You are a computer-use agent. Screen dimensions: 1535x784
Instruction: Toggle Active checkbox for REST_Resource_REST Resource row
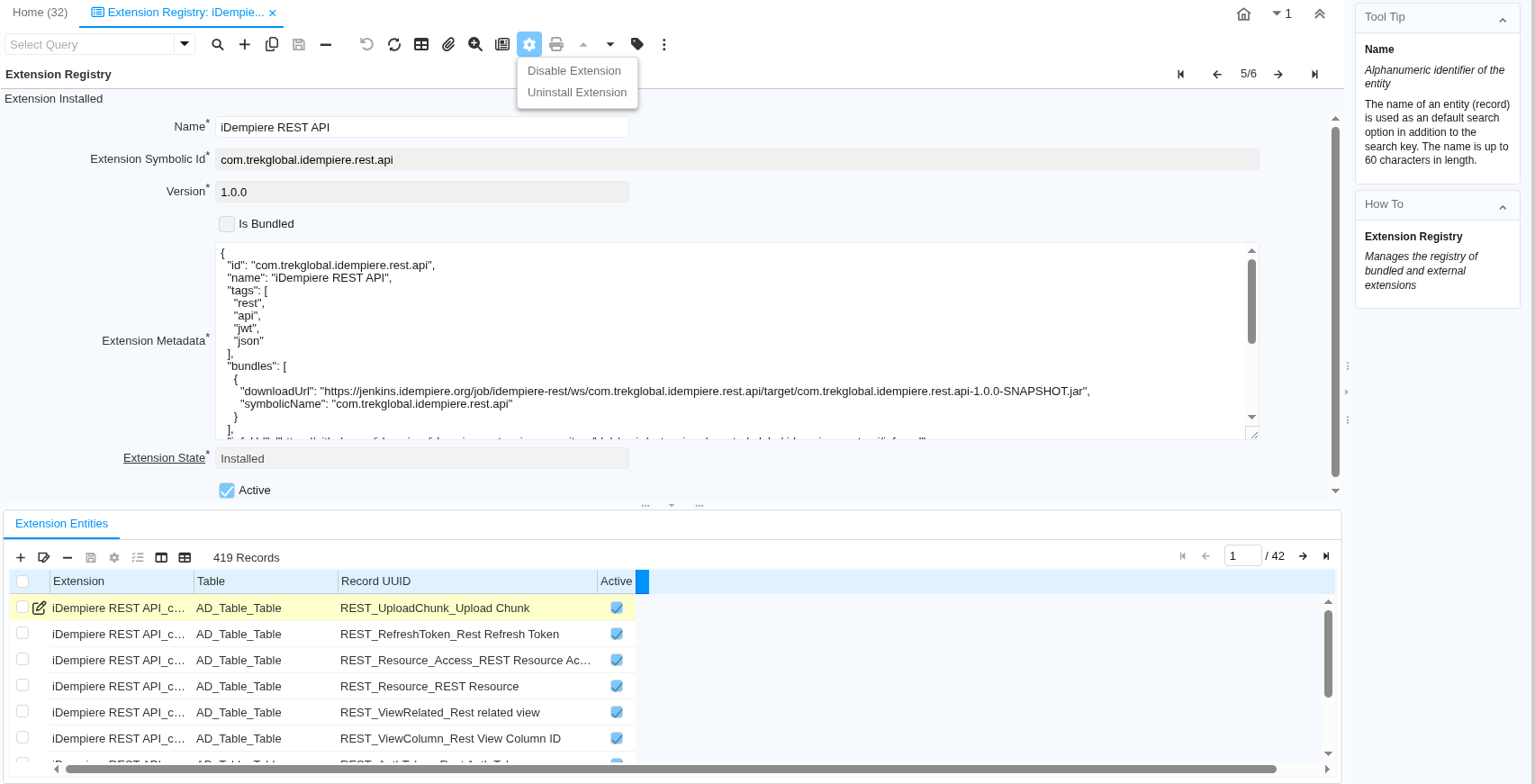pyautogui.click(x=617, y=686)
